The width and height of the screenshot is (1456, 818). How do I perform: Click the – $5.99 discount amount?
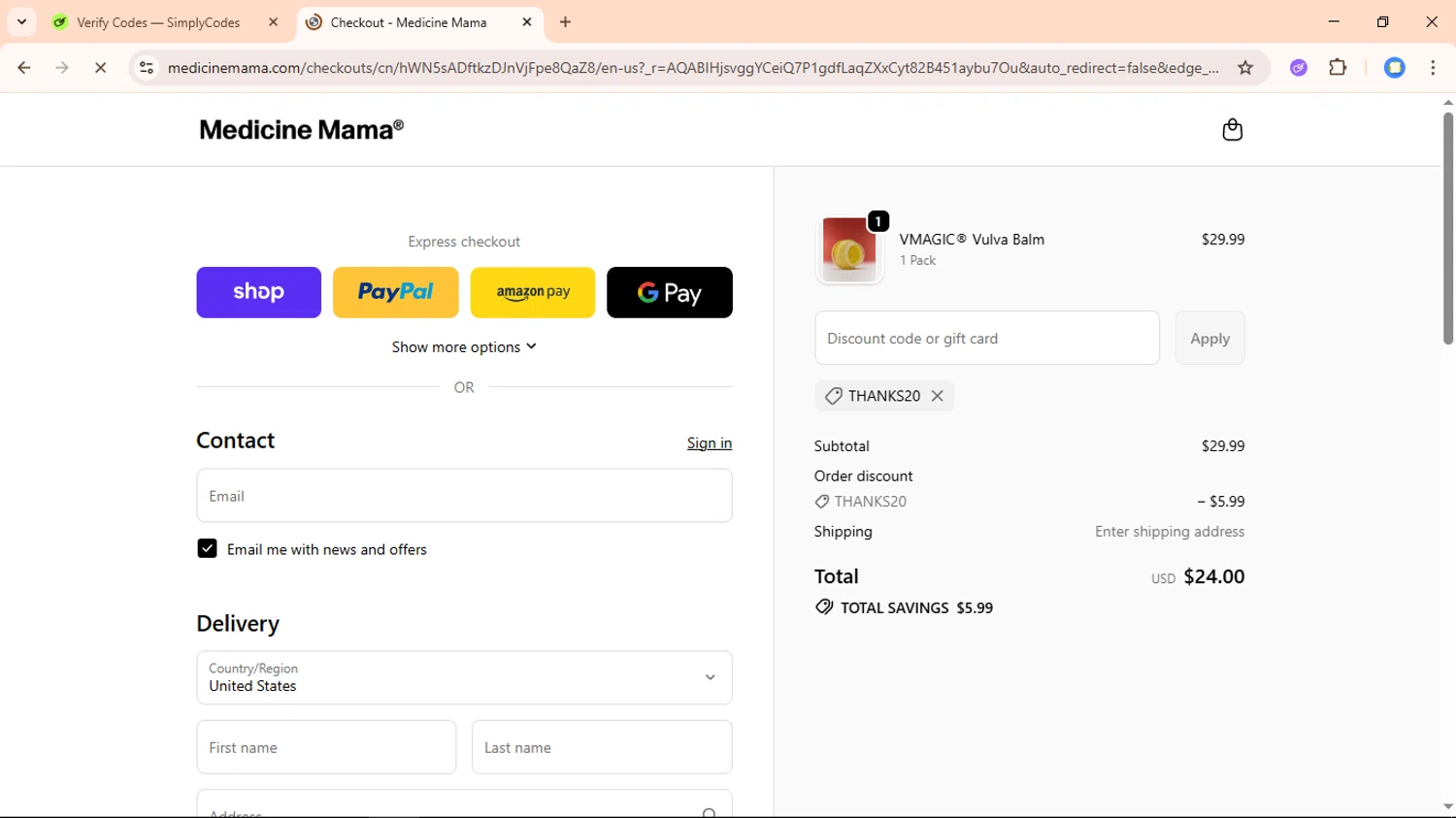pyautogui.click(x=1221, y=502)
